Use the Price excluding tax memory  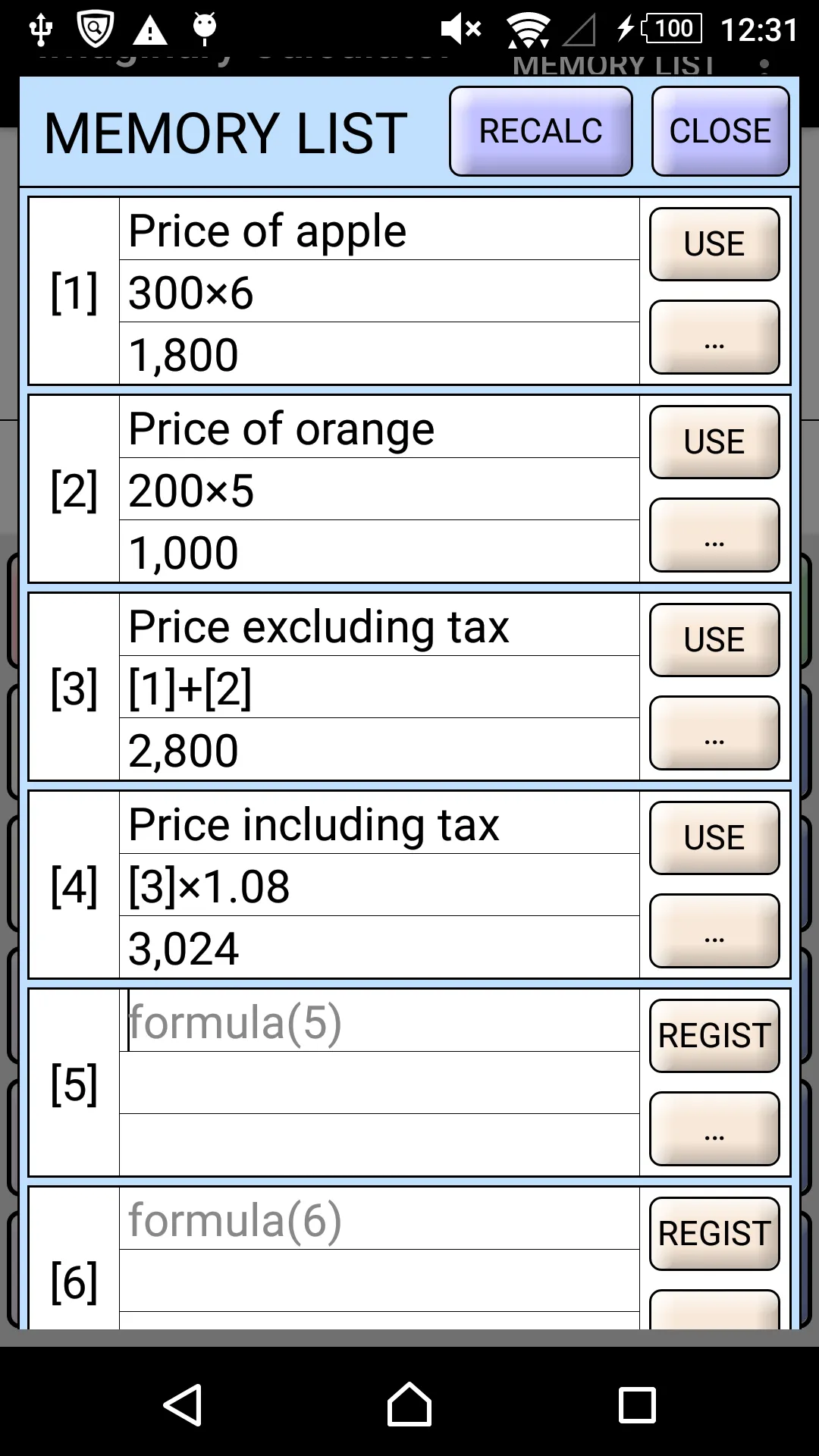(x=714, y=640)
